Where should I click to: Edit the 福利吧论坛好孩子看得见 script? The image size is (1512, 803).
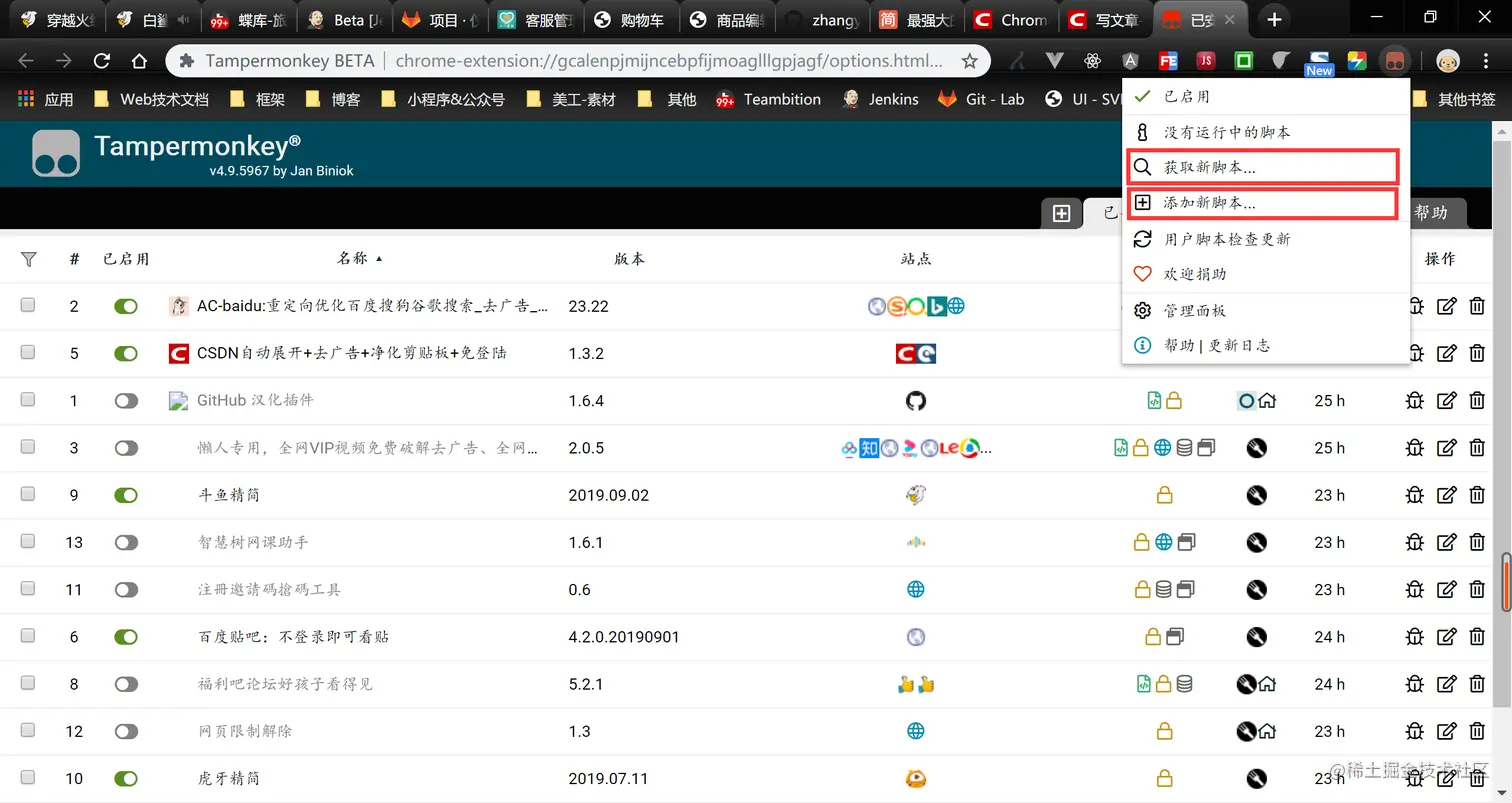1446,684
